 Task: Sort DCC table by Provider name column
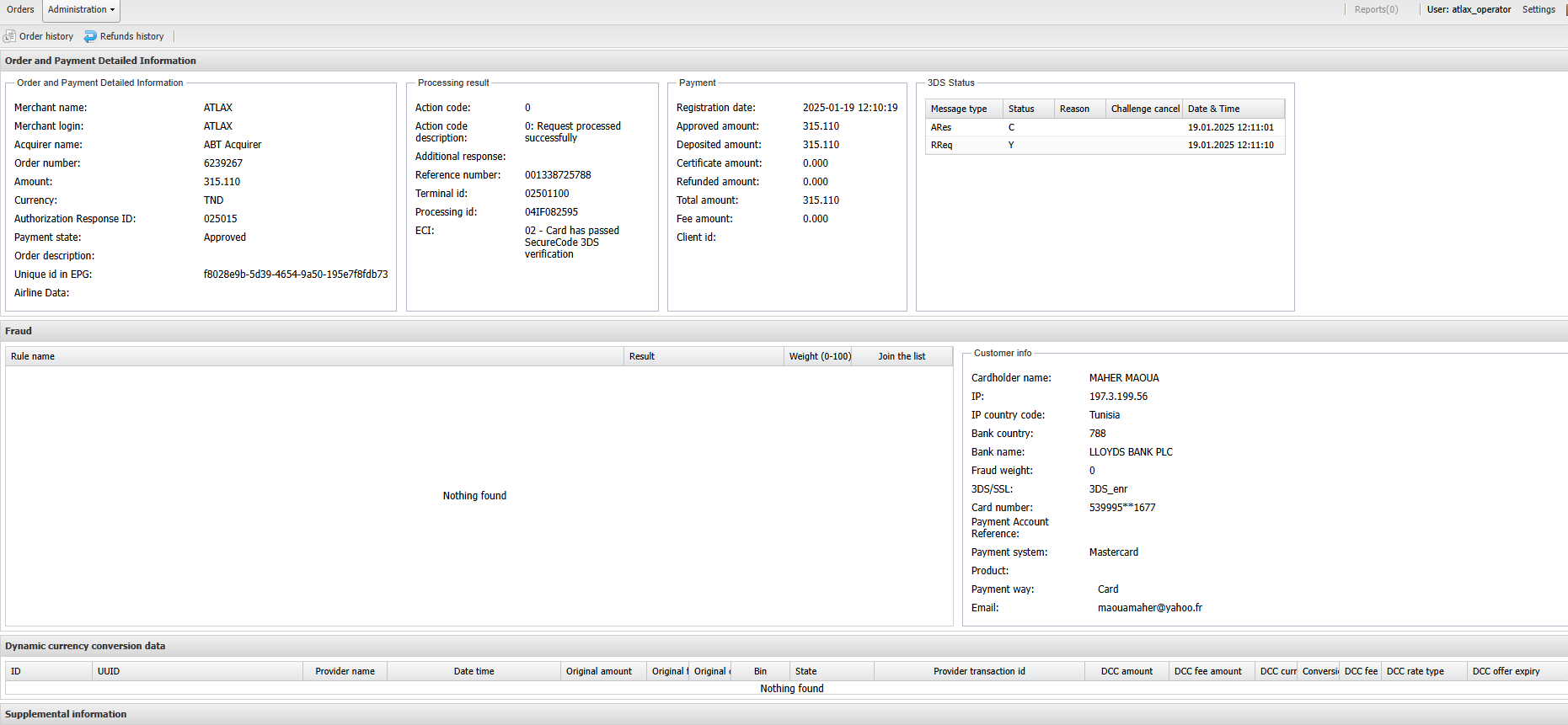click(x=345, y=671)
